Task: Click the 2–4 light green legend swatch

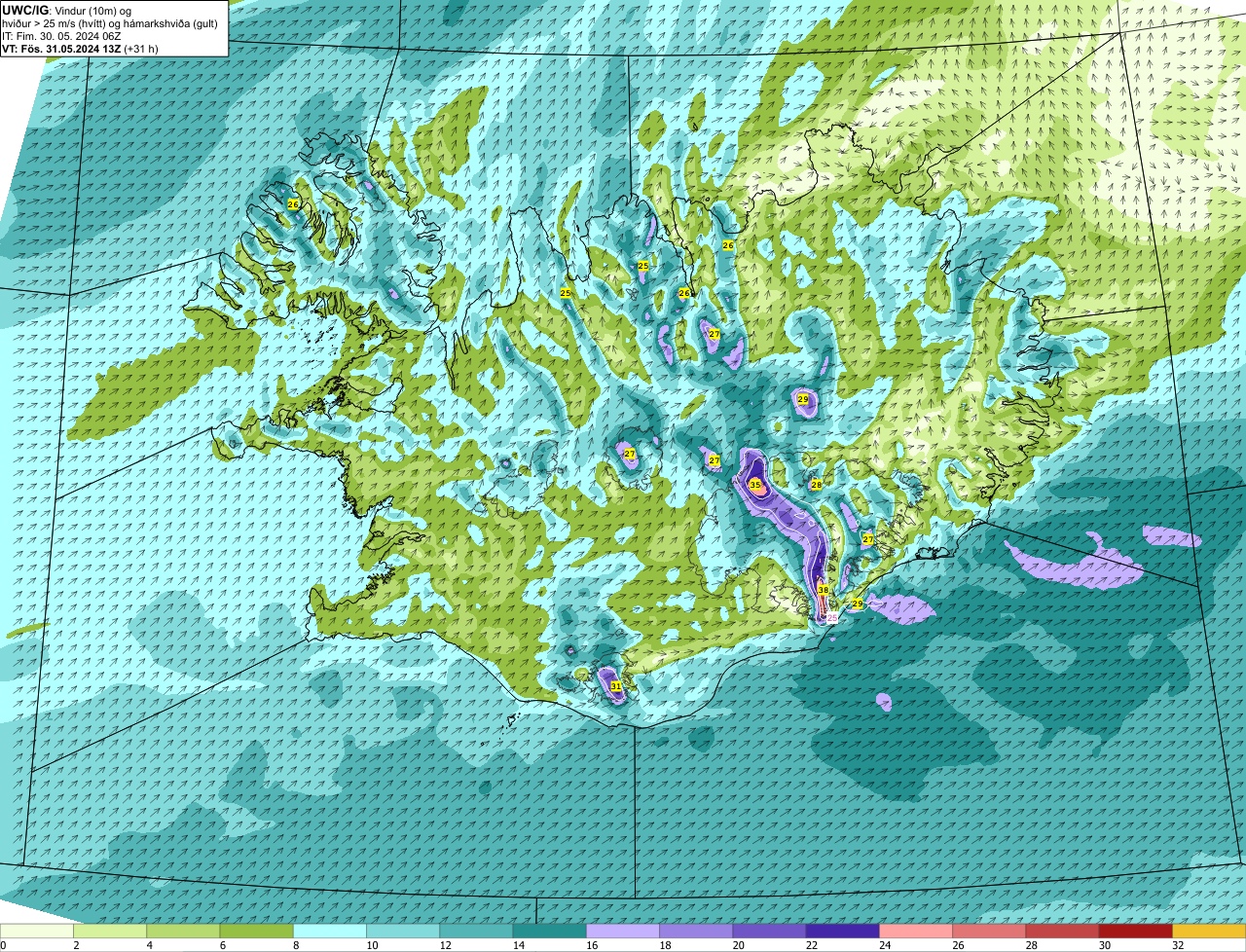Action: [110, 931]
